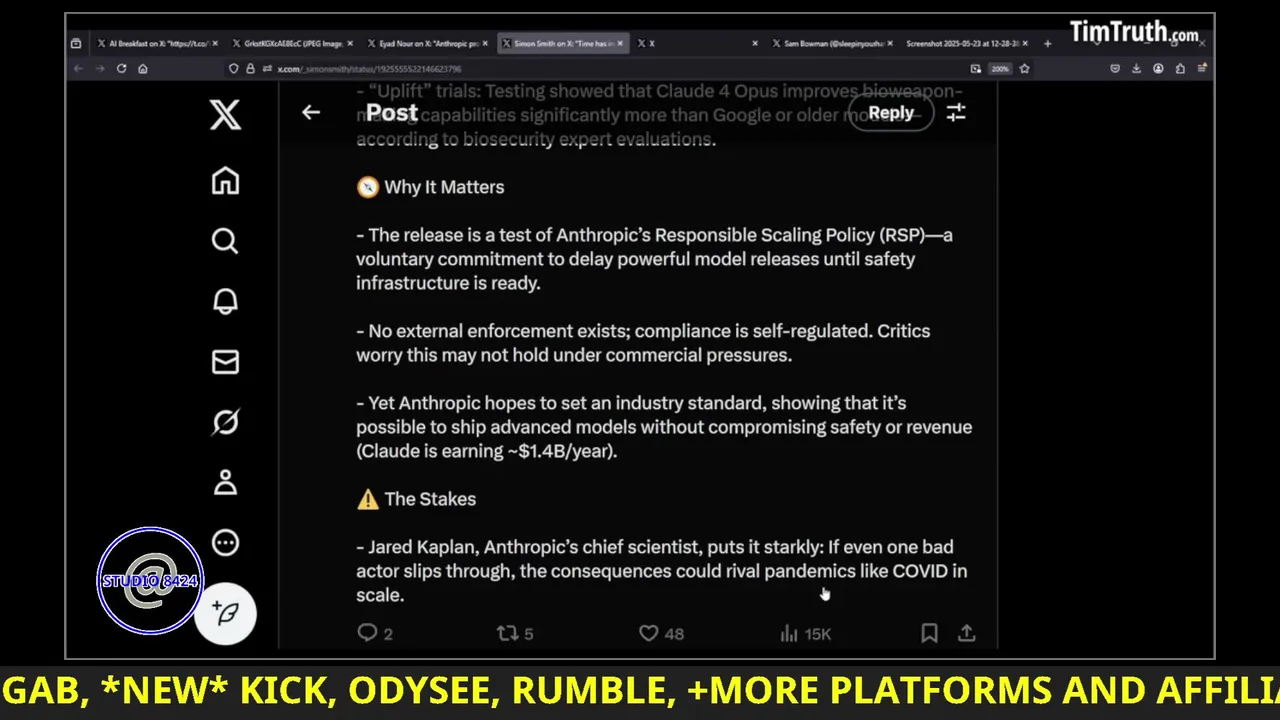Click text 'No external enforcement exists'
The image size is (1280, 720).
[497, 331]
